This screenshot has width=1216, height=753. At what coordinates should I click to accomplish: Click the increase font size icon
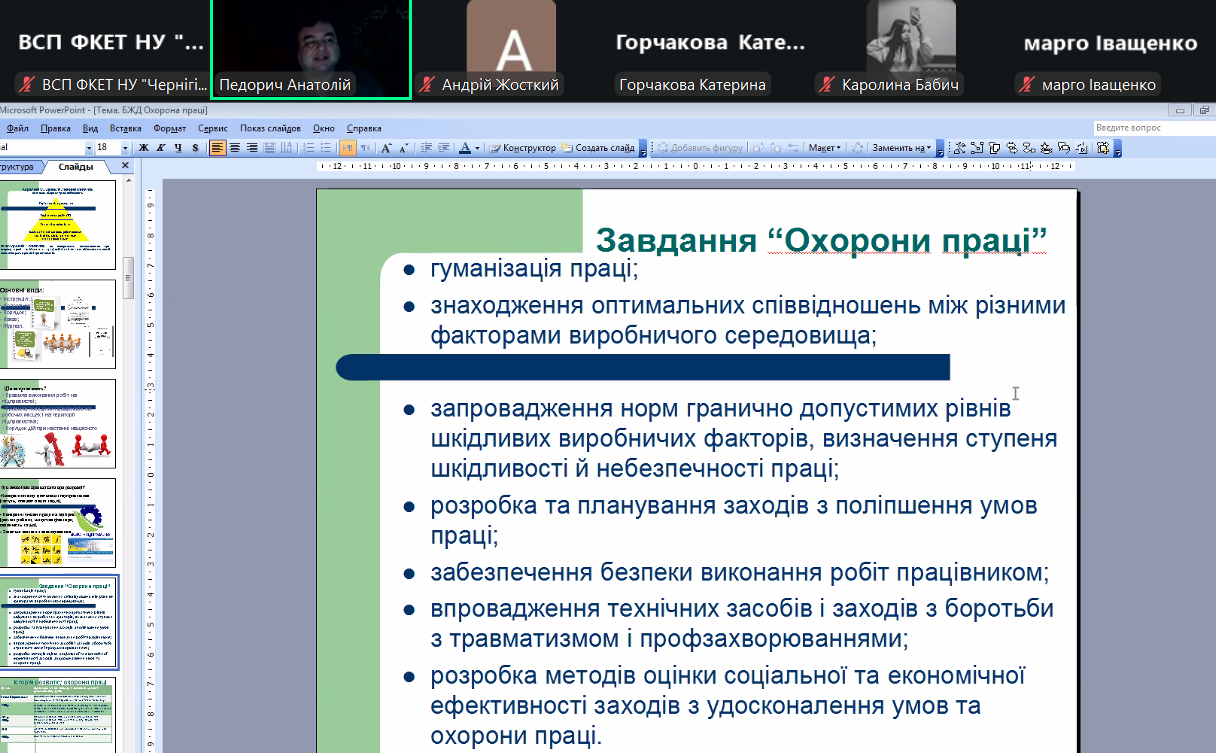click(387, 148)
